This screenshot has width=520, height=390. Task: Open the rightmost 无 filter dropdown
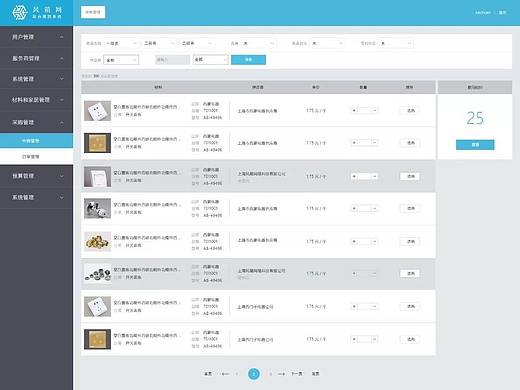pyautogui.click(x=396, y=43)
